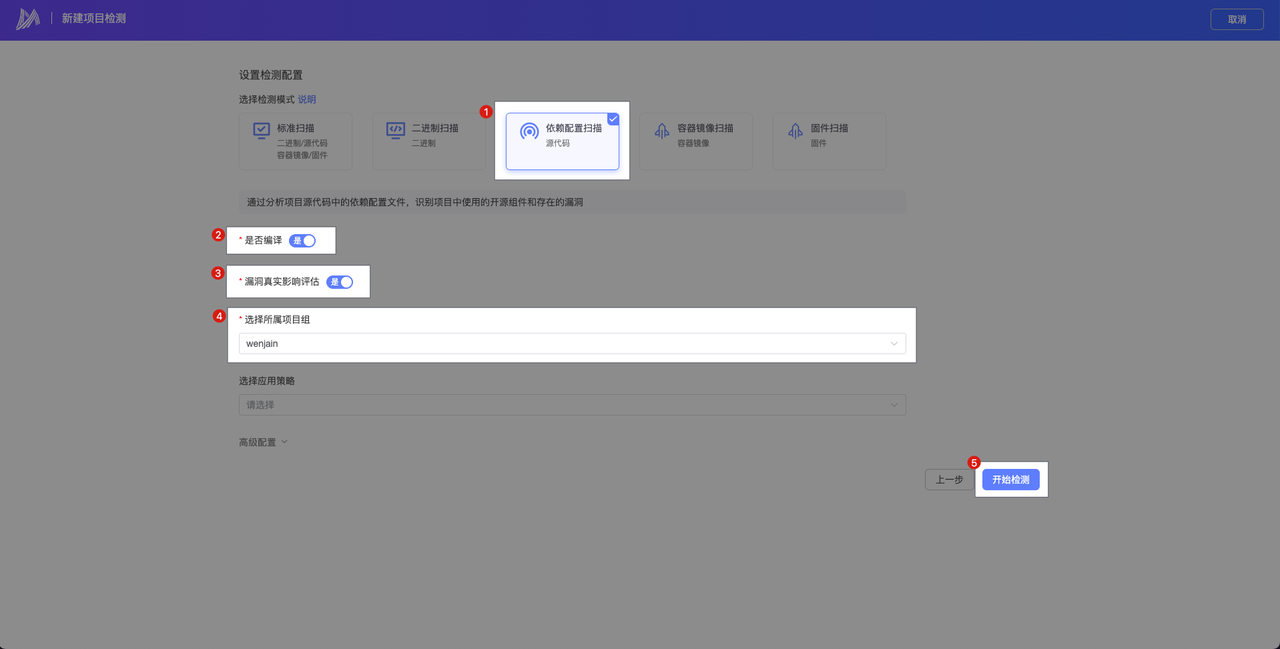Click the 标准扫描 monitor icon

(x=261, y=131)
